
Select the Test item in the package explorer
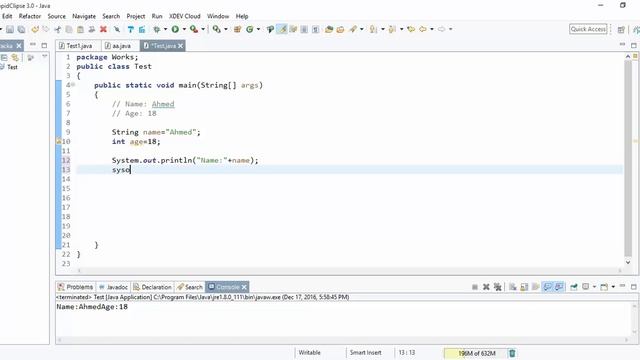coord(12,67)
